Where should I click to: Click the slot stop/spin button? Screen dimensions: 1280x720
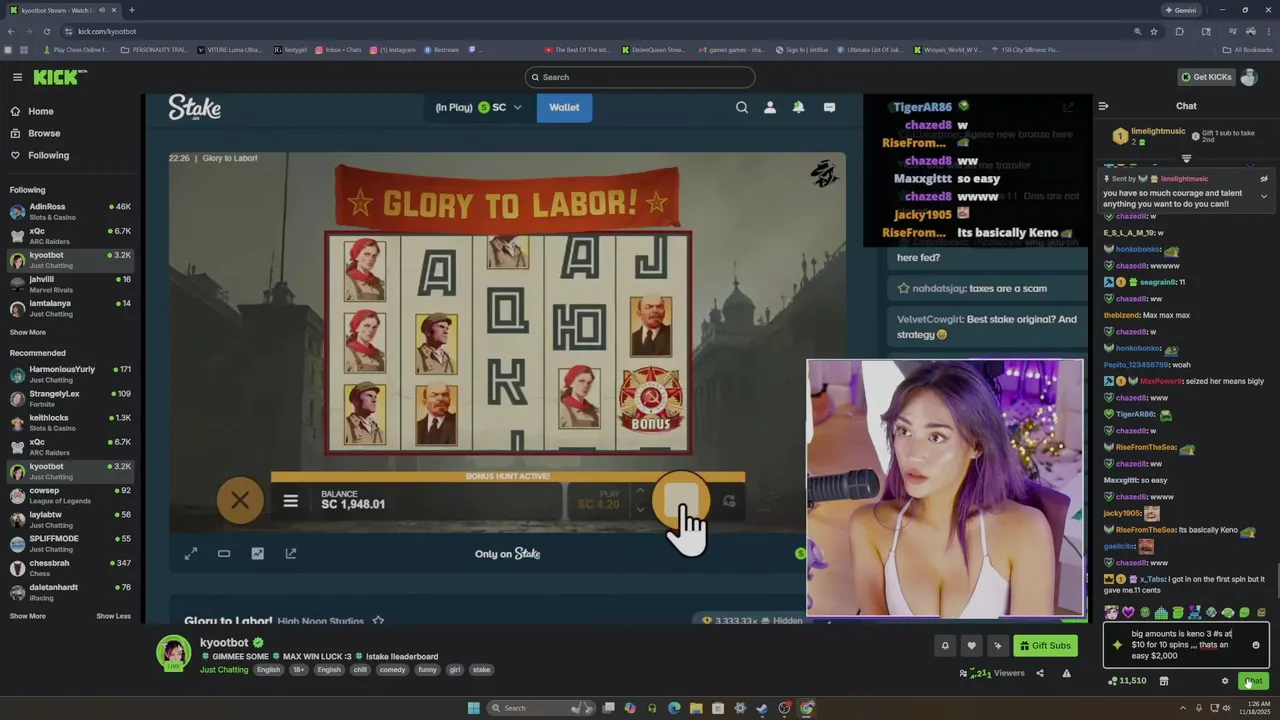tap(681, 499)
